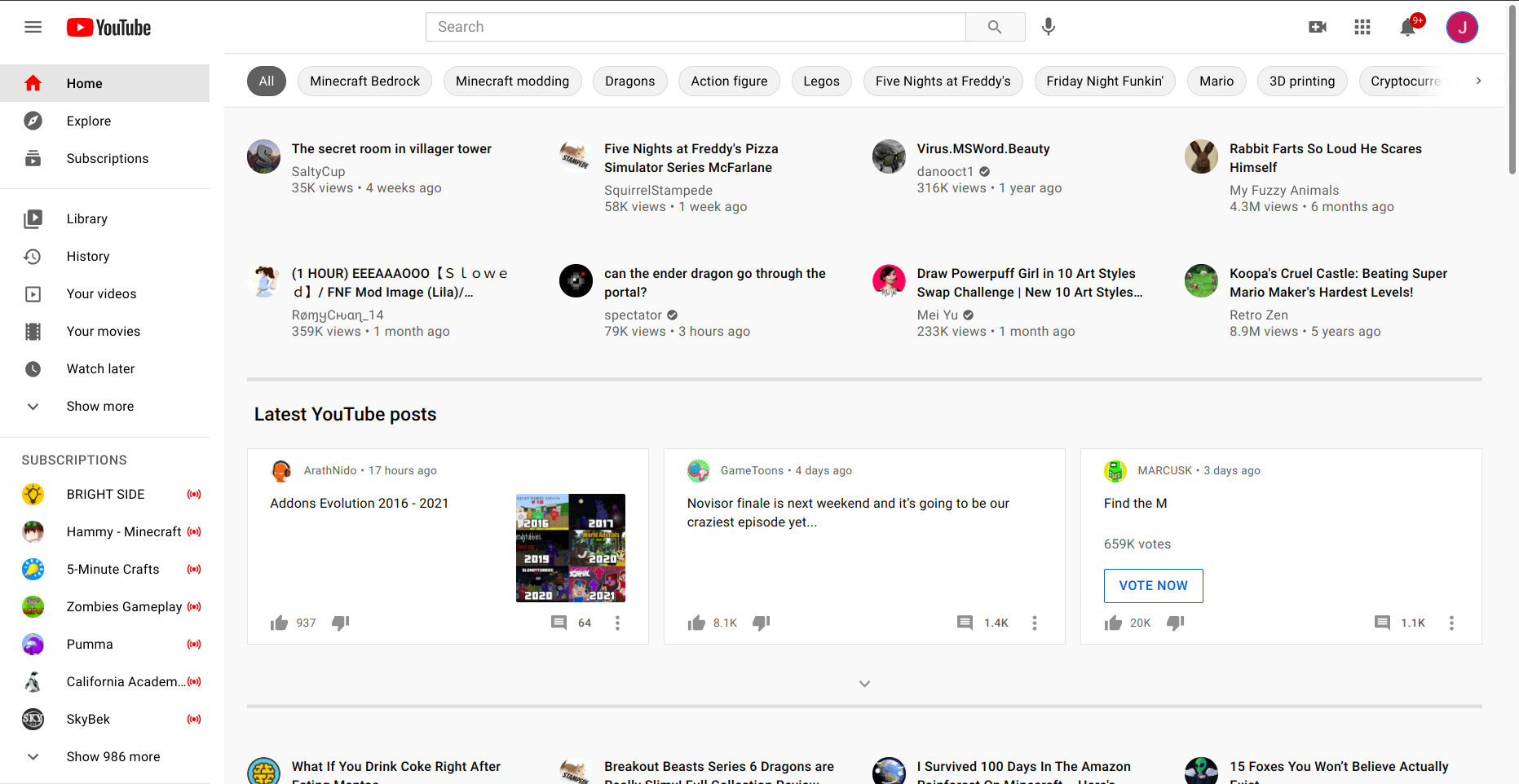Image resolution: width=1519 pixels, height=784 pixels.
Task: Like the ArathNido post
Action: pos(278,622)
